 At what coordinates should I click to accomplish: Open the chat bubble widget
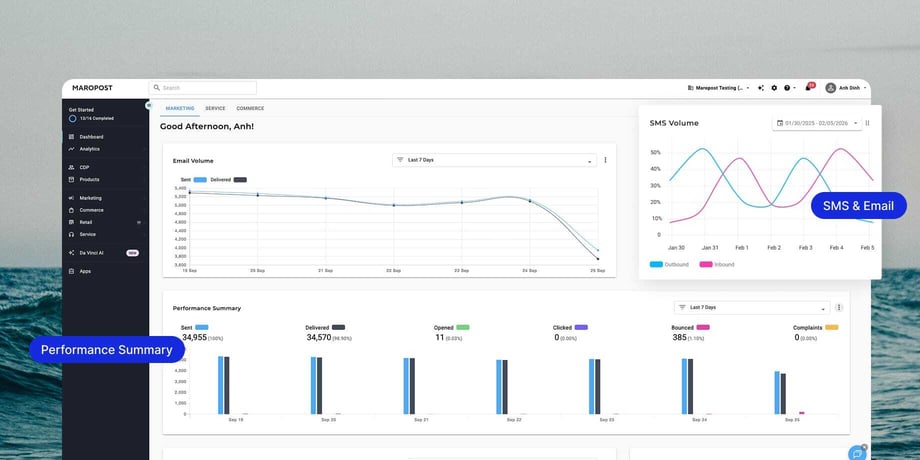(857, 453)
